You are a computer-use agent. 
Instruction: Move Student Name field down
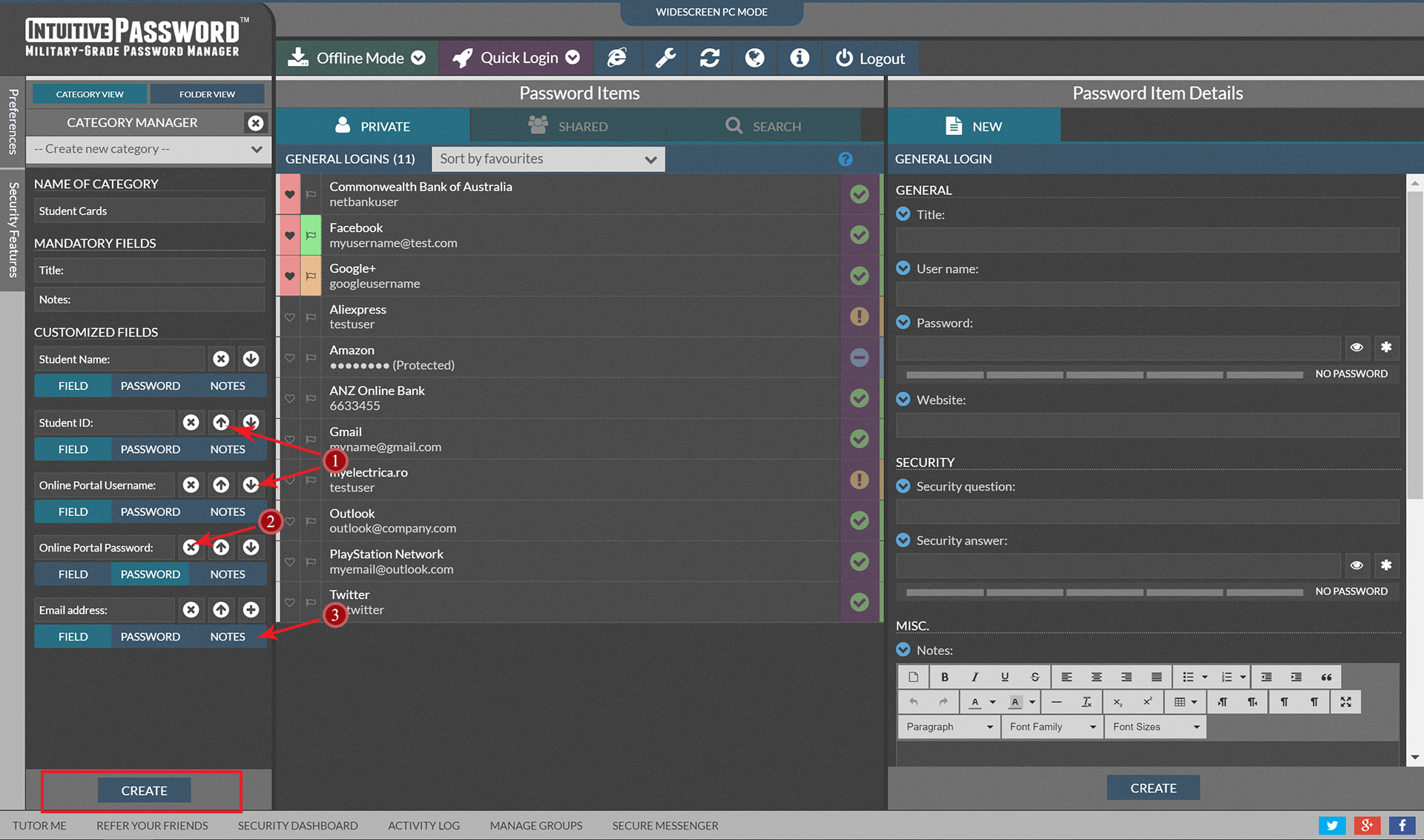[251, 359]
